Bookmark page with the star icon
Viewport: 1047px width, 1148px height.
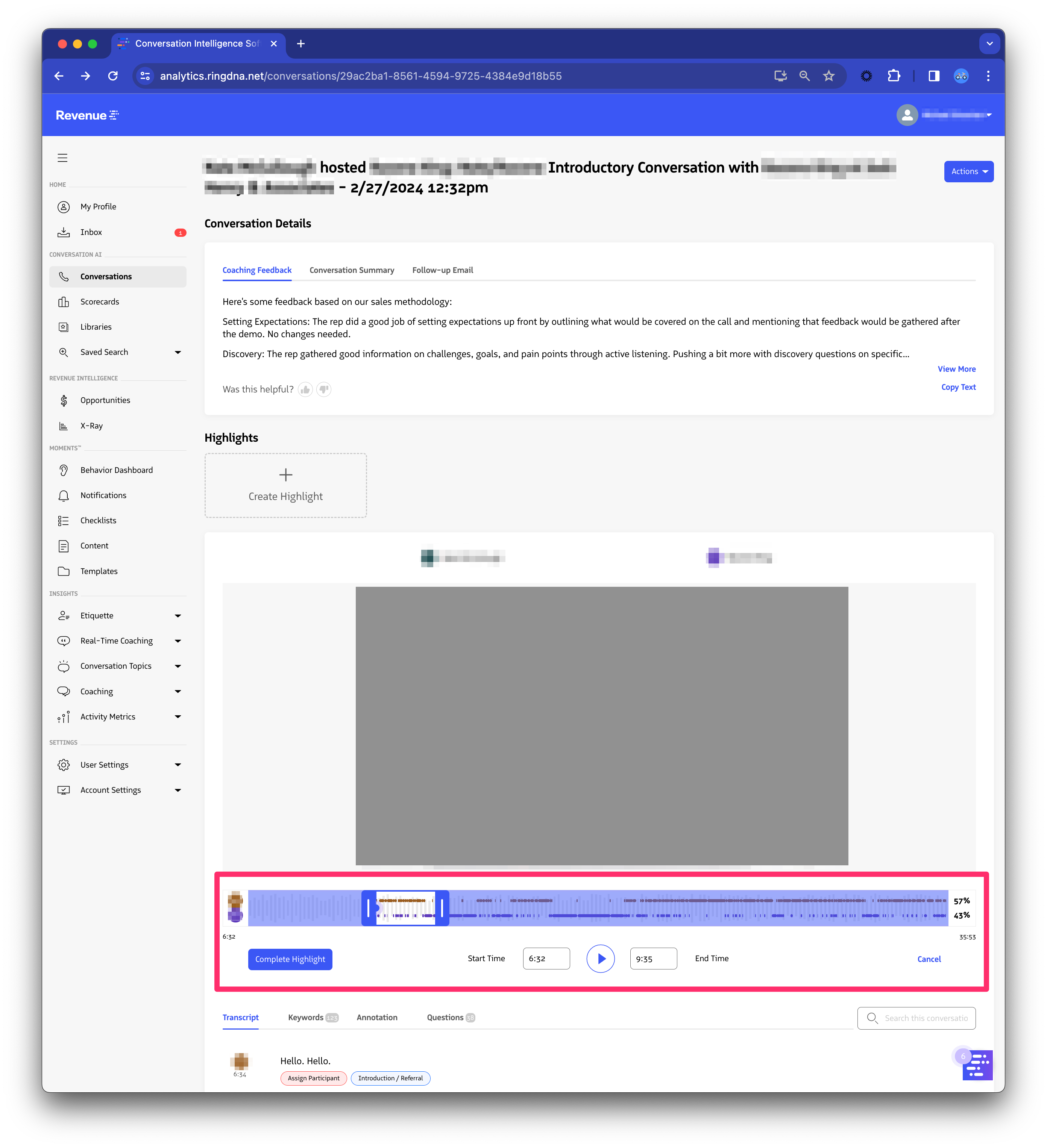(x=828, y=76)
